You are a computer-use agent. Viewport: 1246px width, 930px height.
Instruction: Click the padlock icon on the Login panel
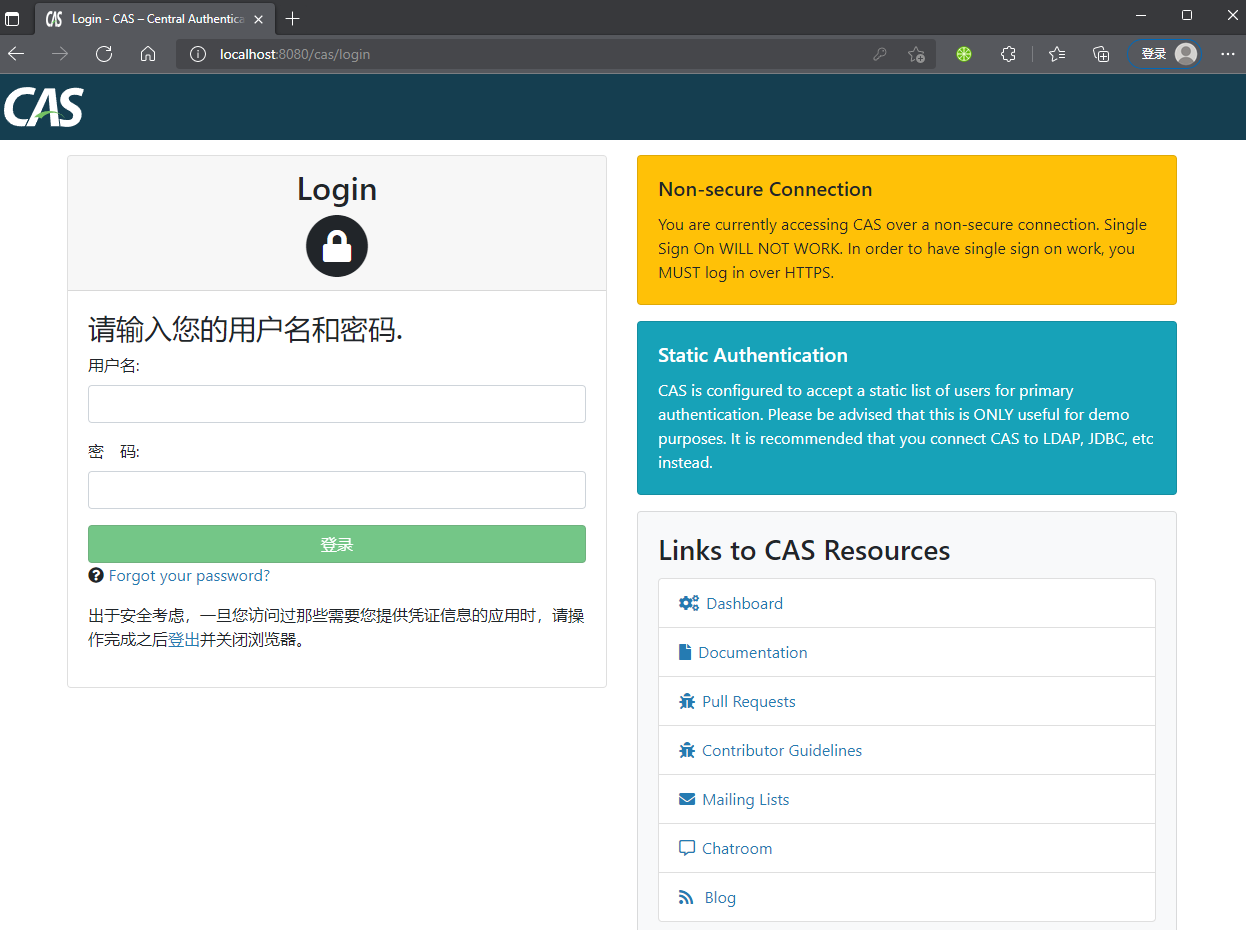point(336,246)
